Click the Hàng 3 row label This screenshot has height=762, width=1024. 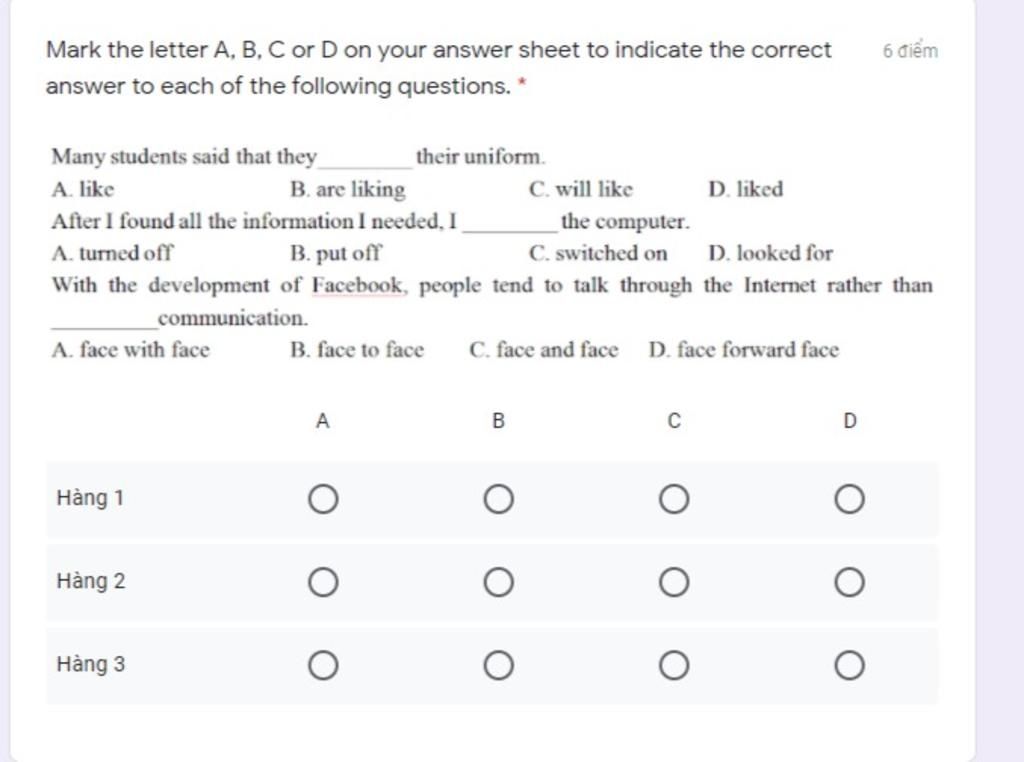click(x=91, y=664)
